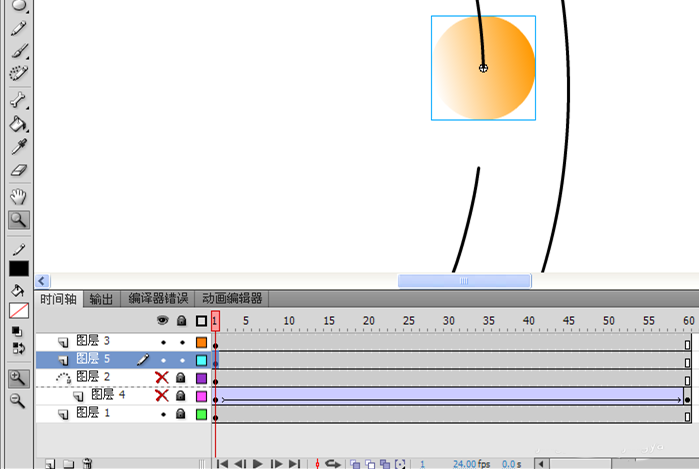The height and width of the screenshot is (469, 699).
Task: Select the Eyedropper tool
Action: [x=19, y=147]
